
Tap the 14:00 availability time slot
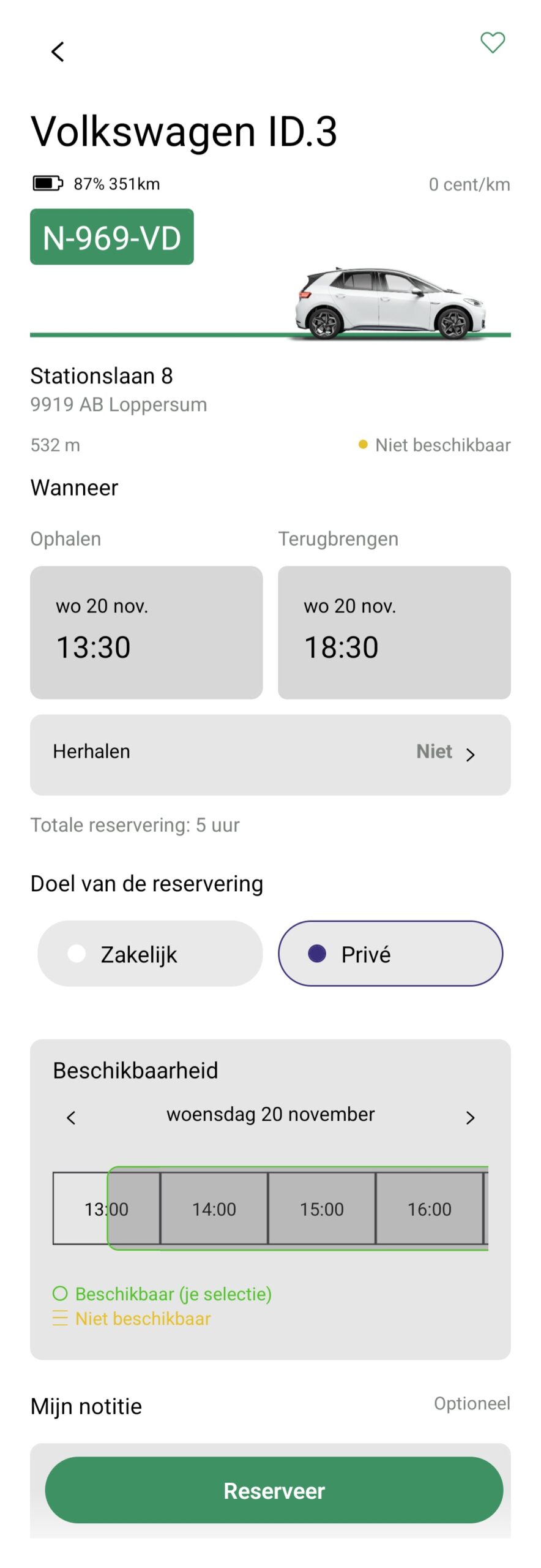214,1208
